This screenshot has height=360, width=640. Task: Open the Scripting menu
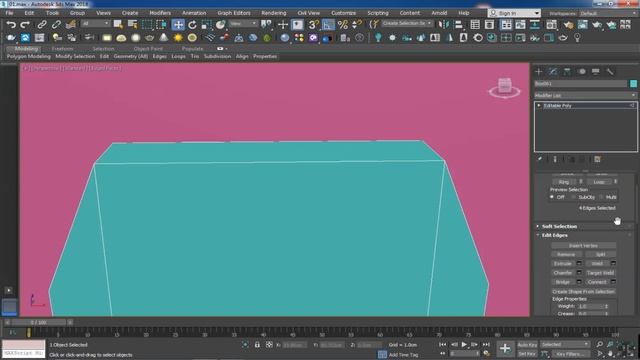click(378, 13)
